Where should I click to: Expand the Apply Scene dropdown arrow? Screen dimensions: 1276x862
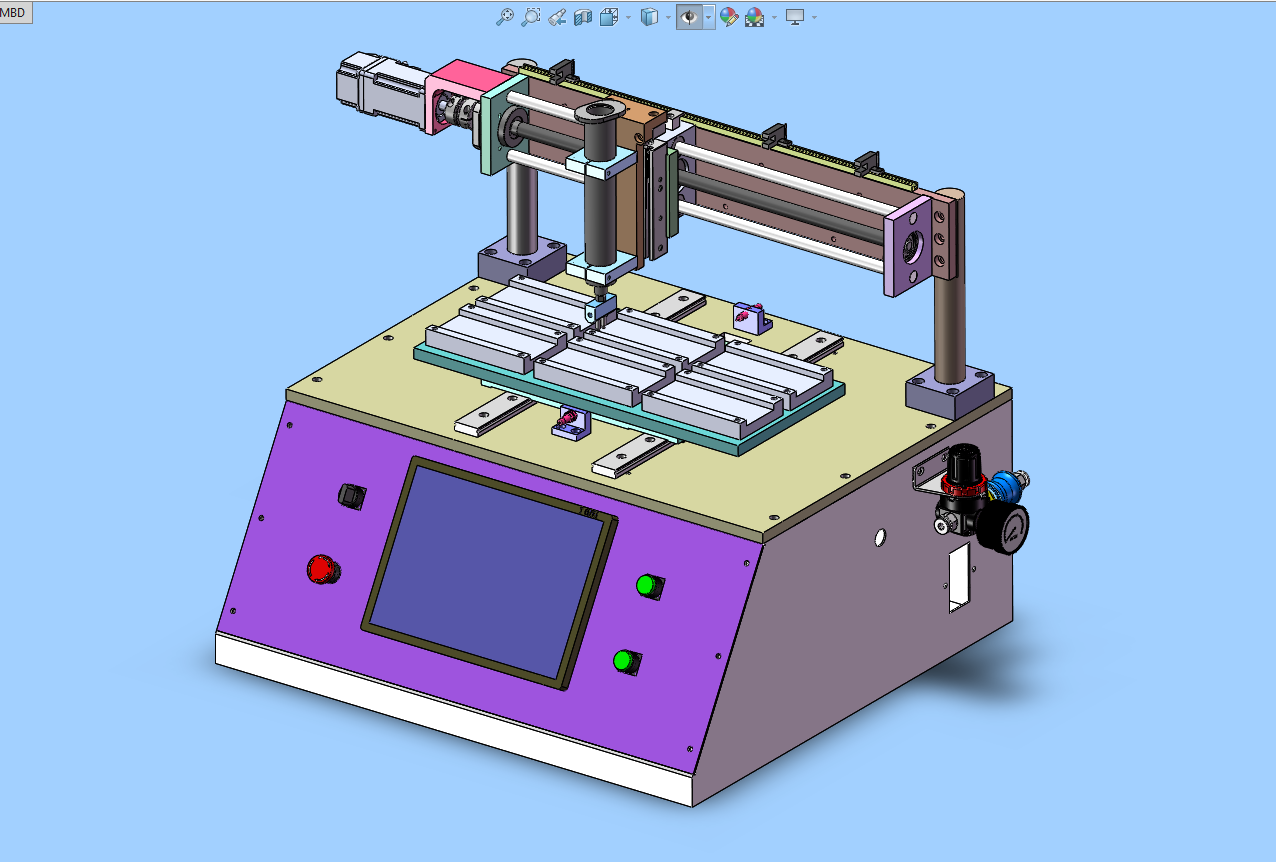774,17
